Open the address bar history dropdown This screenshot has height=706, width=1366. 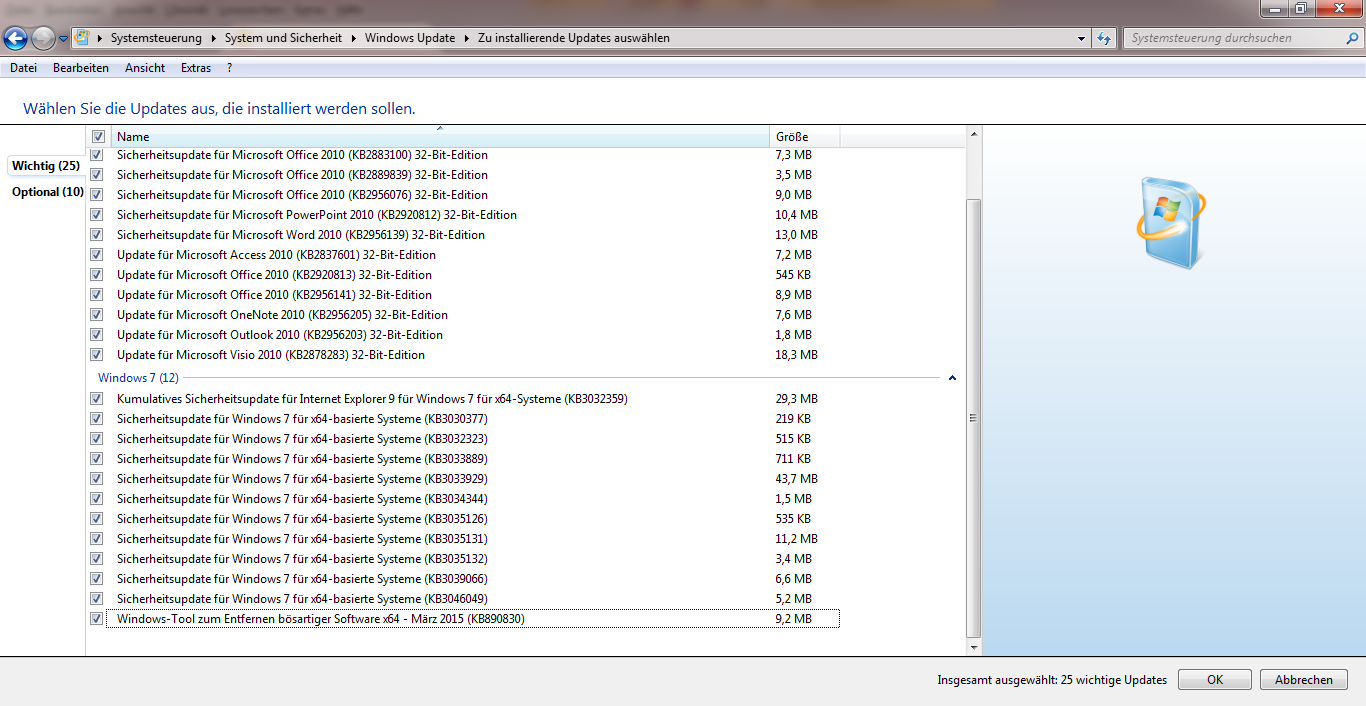coord(1082,38)
